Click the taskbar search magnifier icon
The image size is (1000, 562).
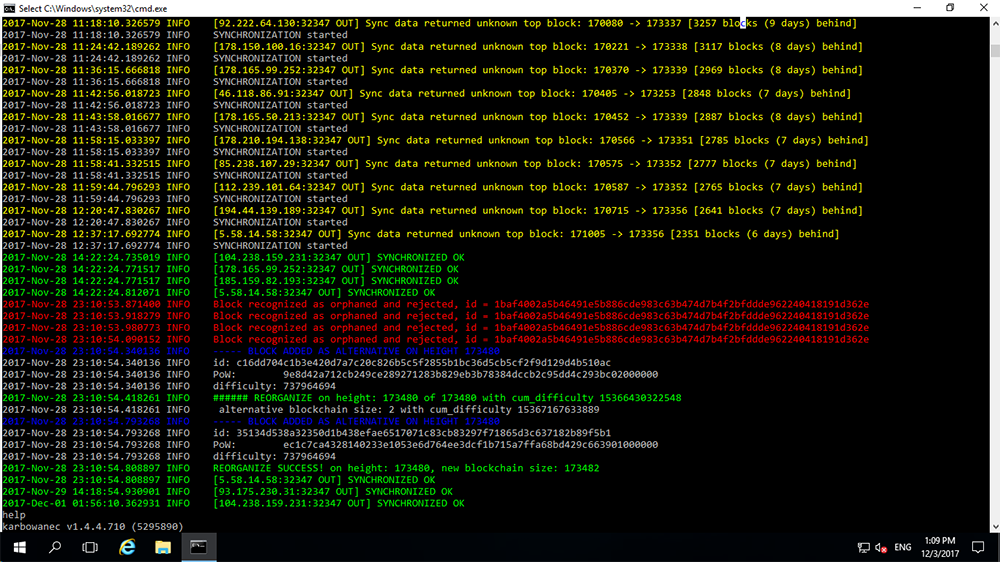point(55,547)
